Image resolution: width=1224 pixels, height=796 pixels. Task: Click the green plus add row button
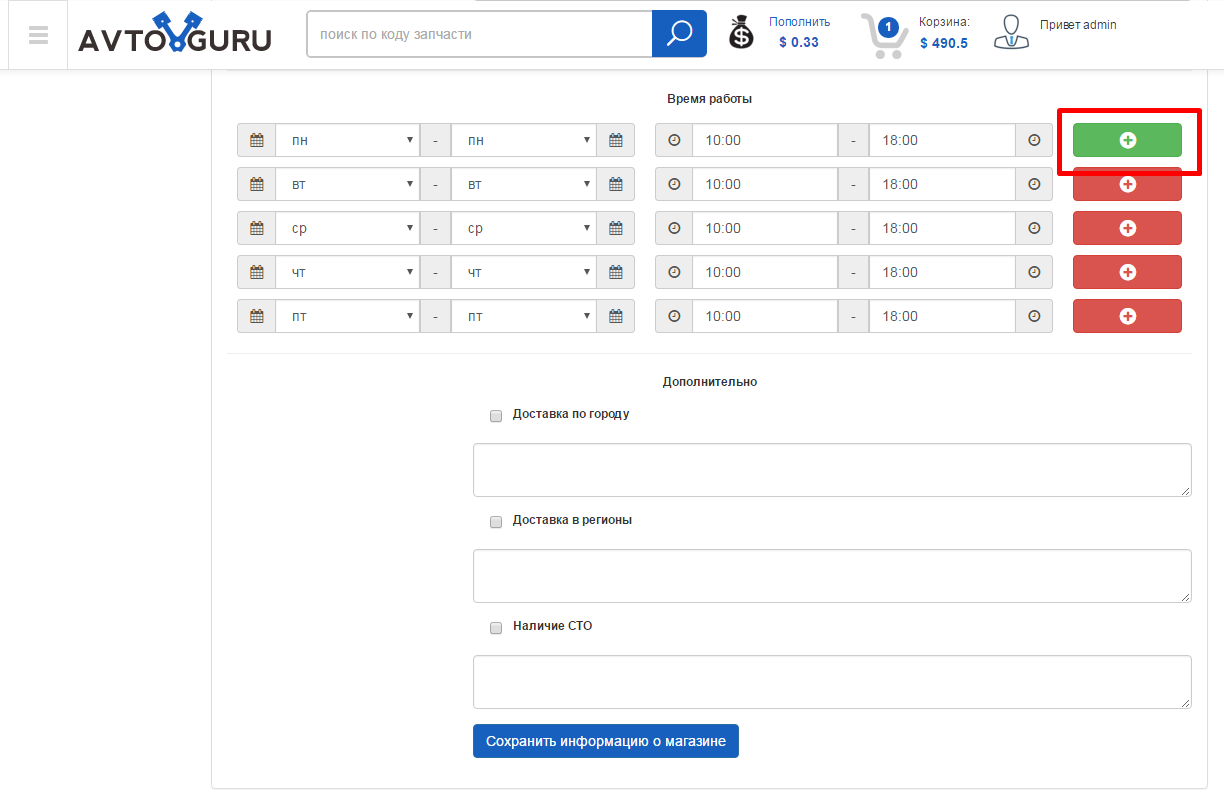(1127, 140)
